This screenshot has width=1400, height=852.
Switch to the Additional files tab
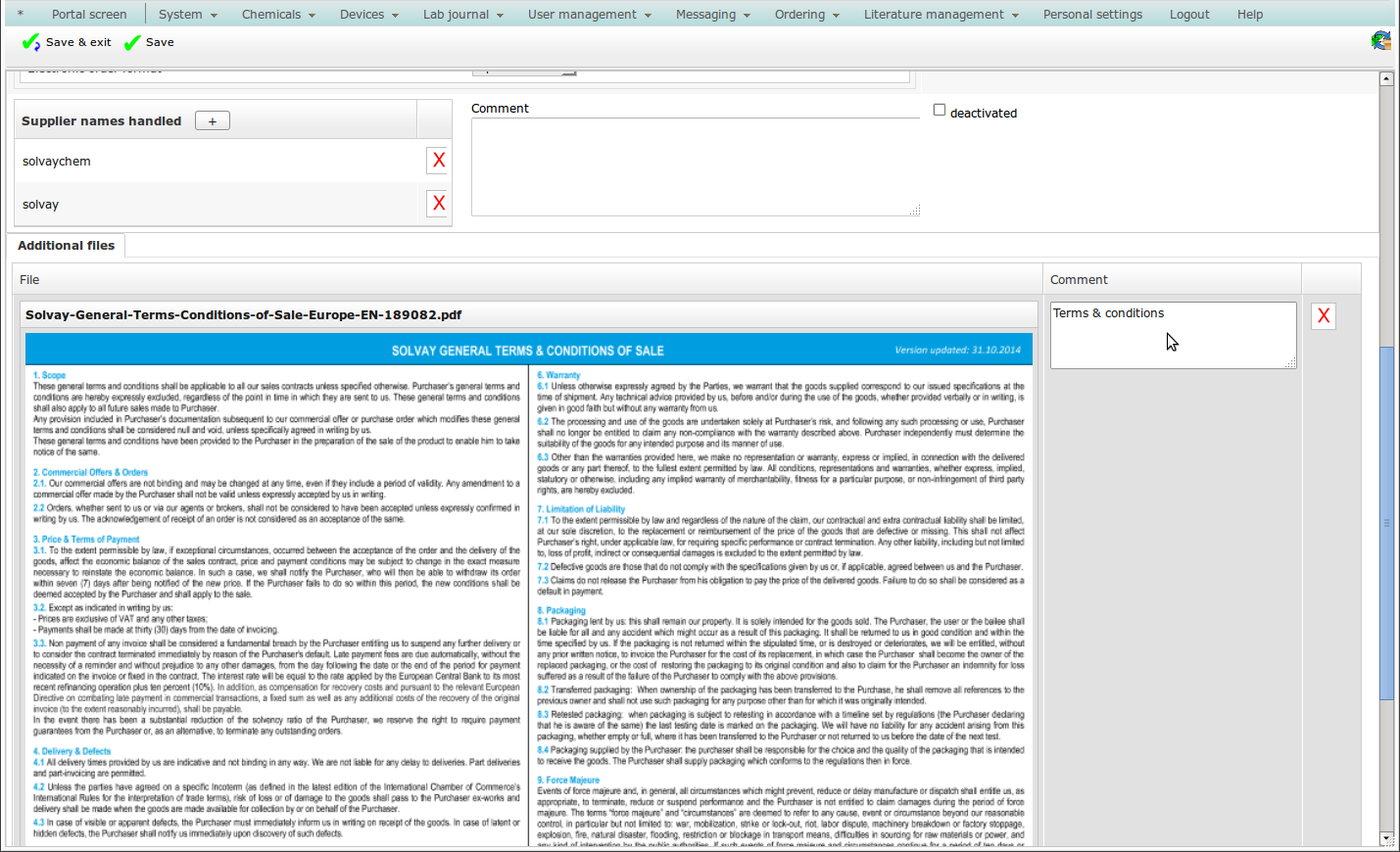point(67,246)
